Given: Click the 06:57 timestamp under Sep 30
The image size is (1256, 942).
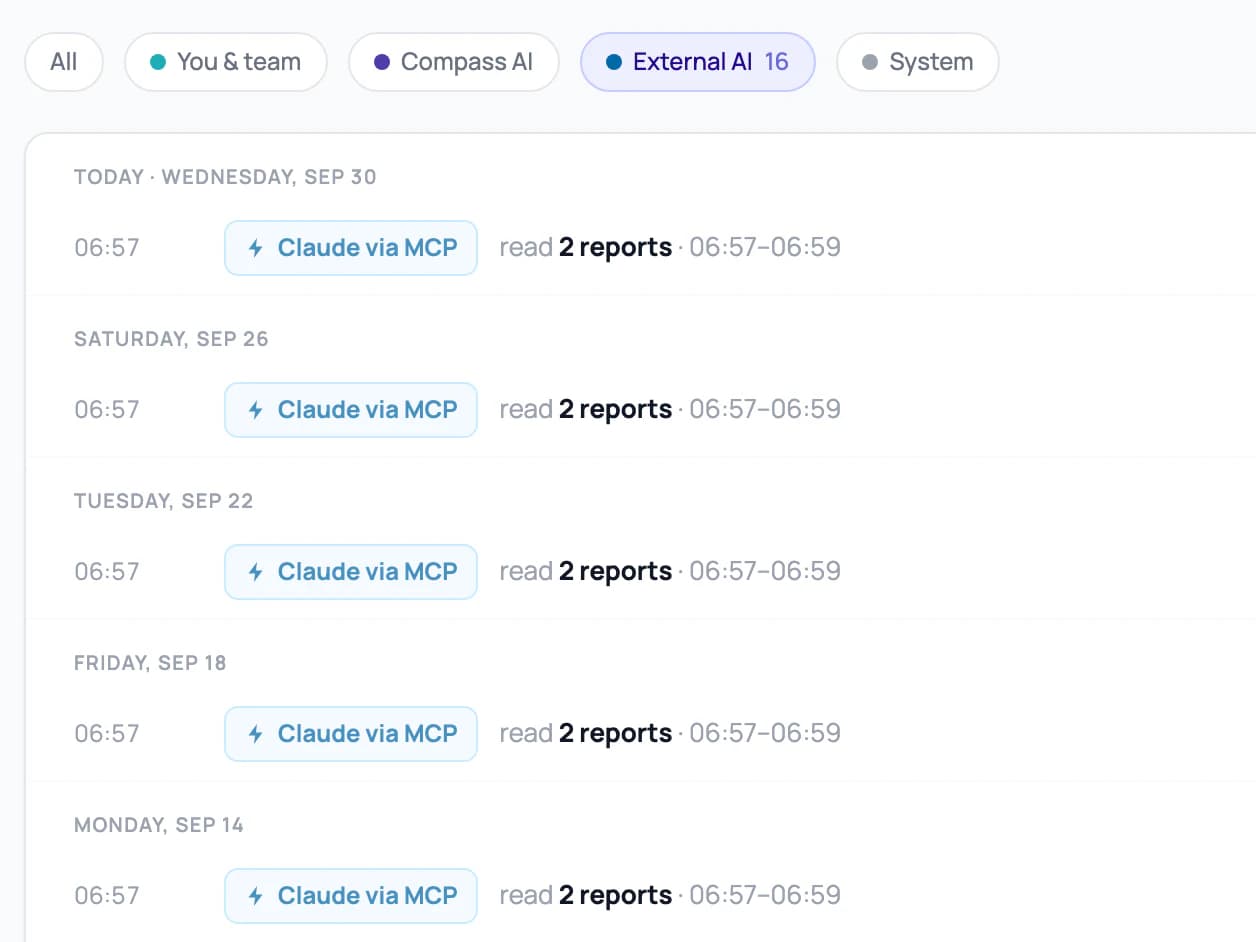Looking at the screenshot, I should click(x=107, y=247).
